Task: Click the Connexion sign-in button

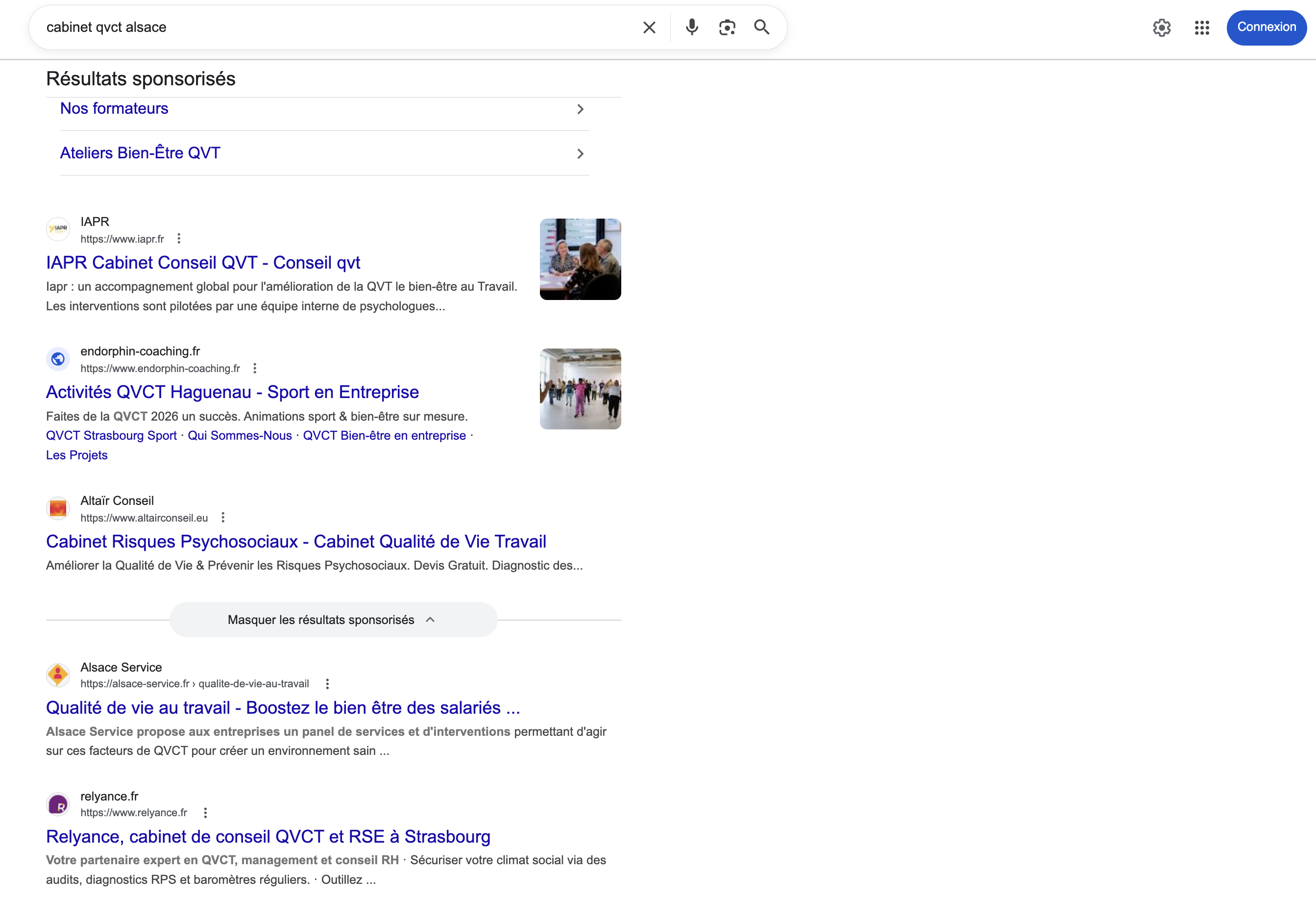Action: [1266, 27]
